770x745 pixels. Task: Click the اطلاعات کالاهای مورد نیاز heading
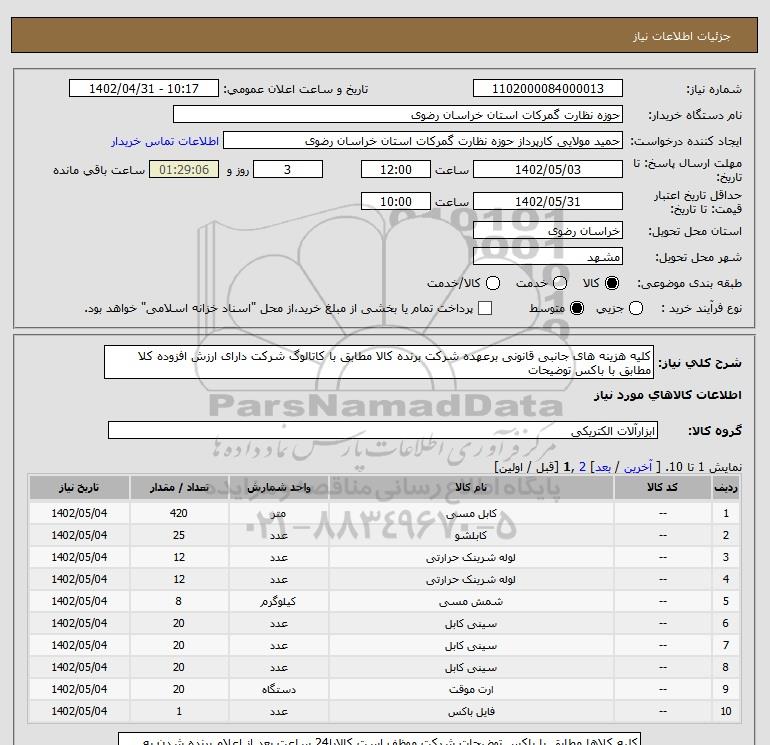point(668,395)
